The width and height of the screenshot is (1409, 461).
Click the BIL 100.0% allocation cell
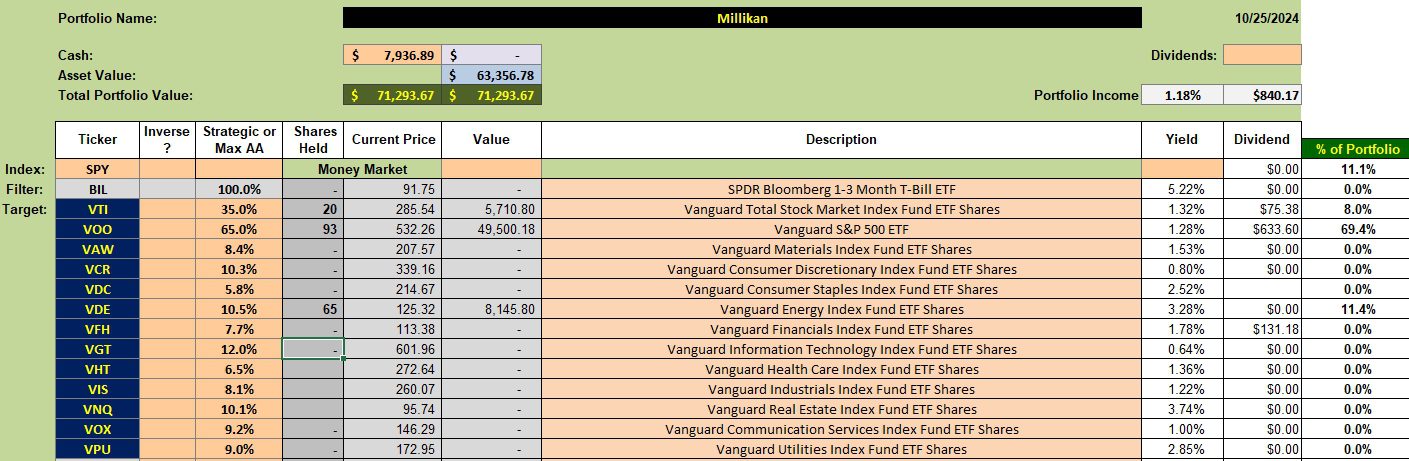click(x=239, y=189)
